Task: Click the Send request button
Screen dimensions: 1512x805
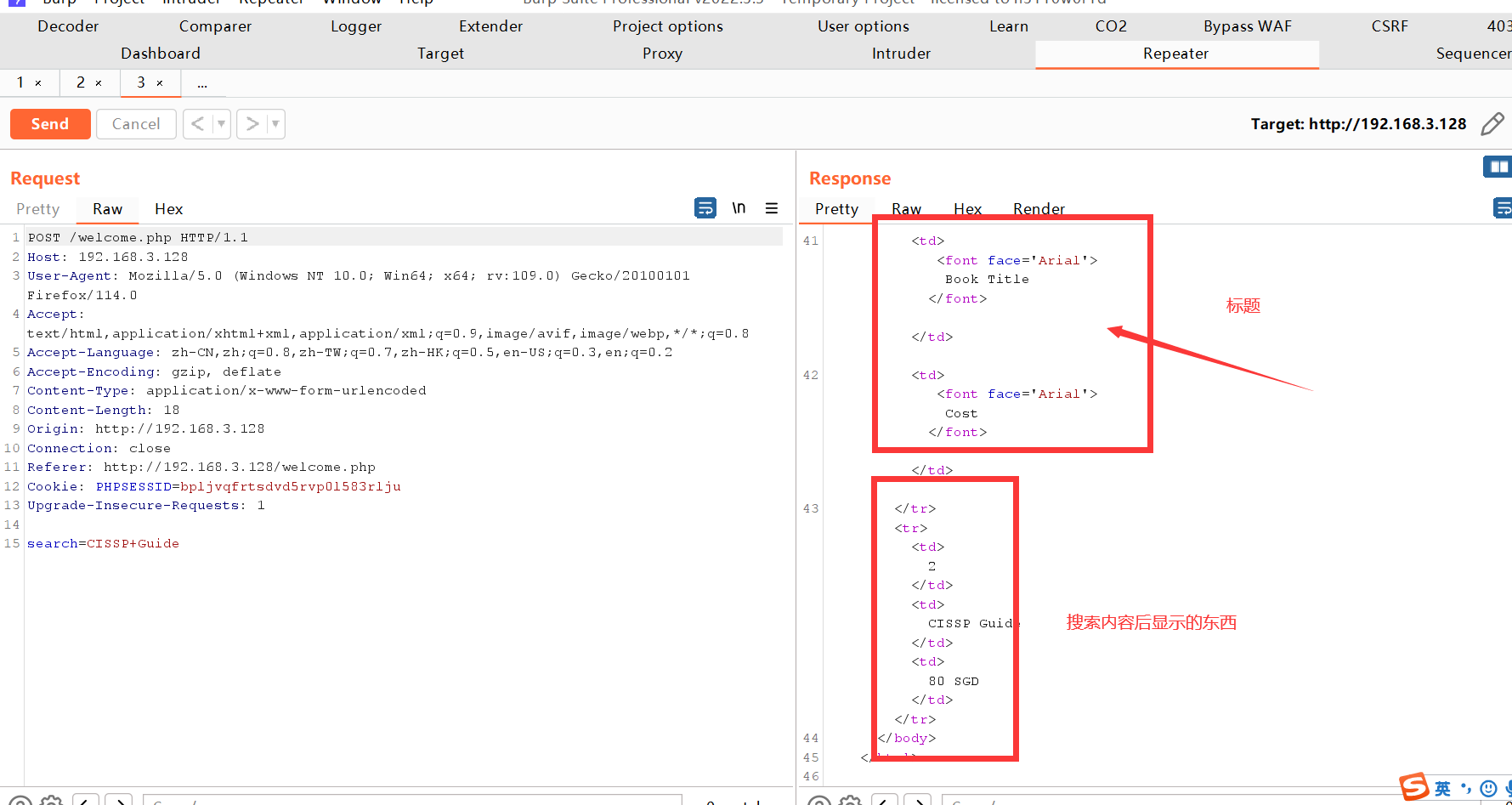Action: coord(50,124)
